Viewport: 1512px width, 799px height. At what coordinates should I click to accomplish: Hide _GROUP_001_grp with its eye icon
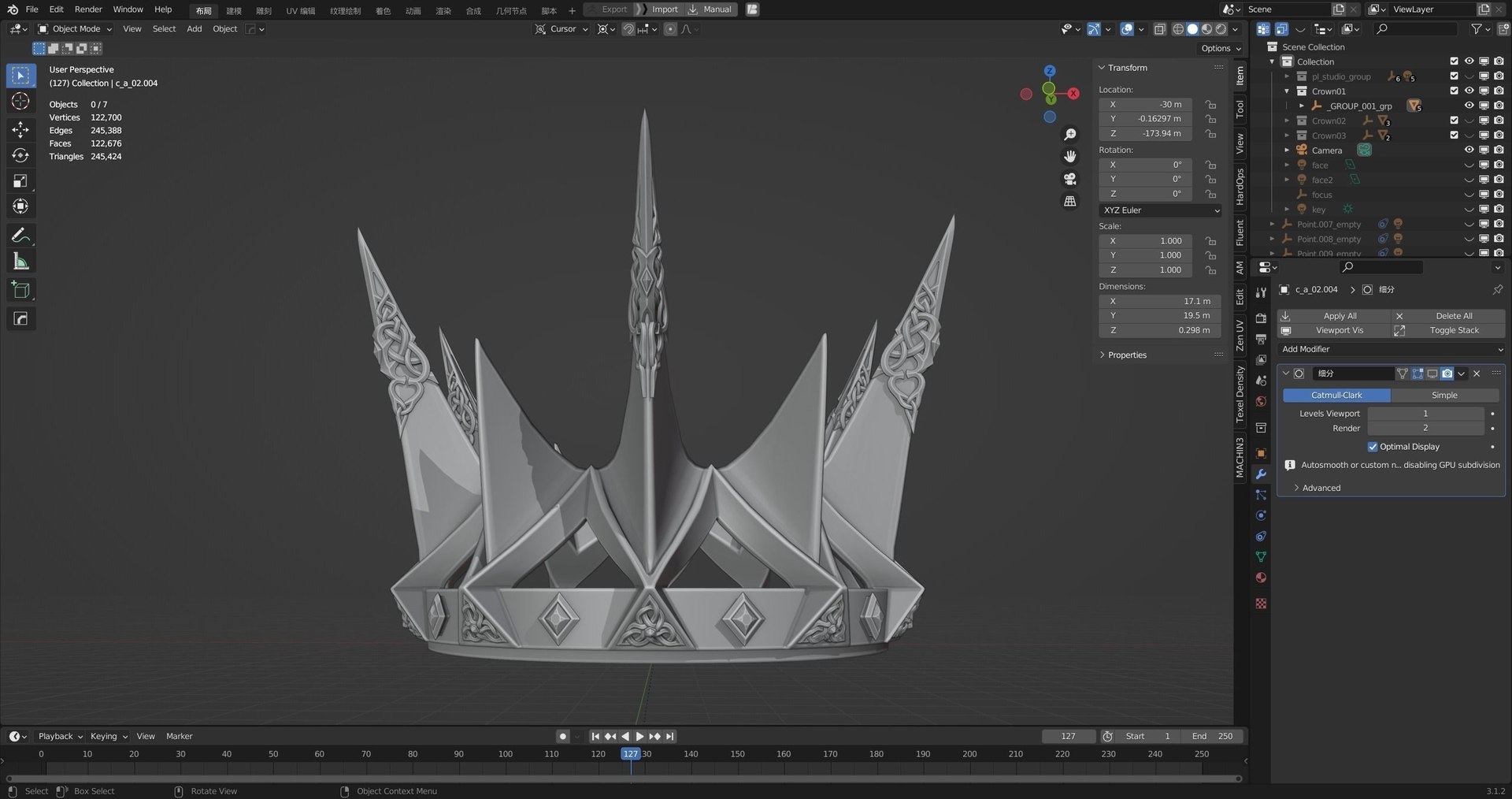point(1469,106)
